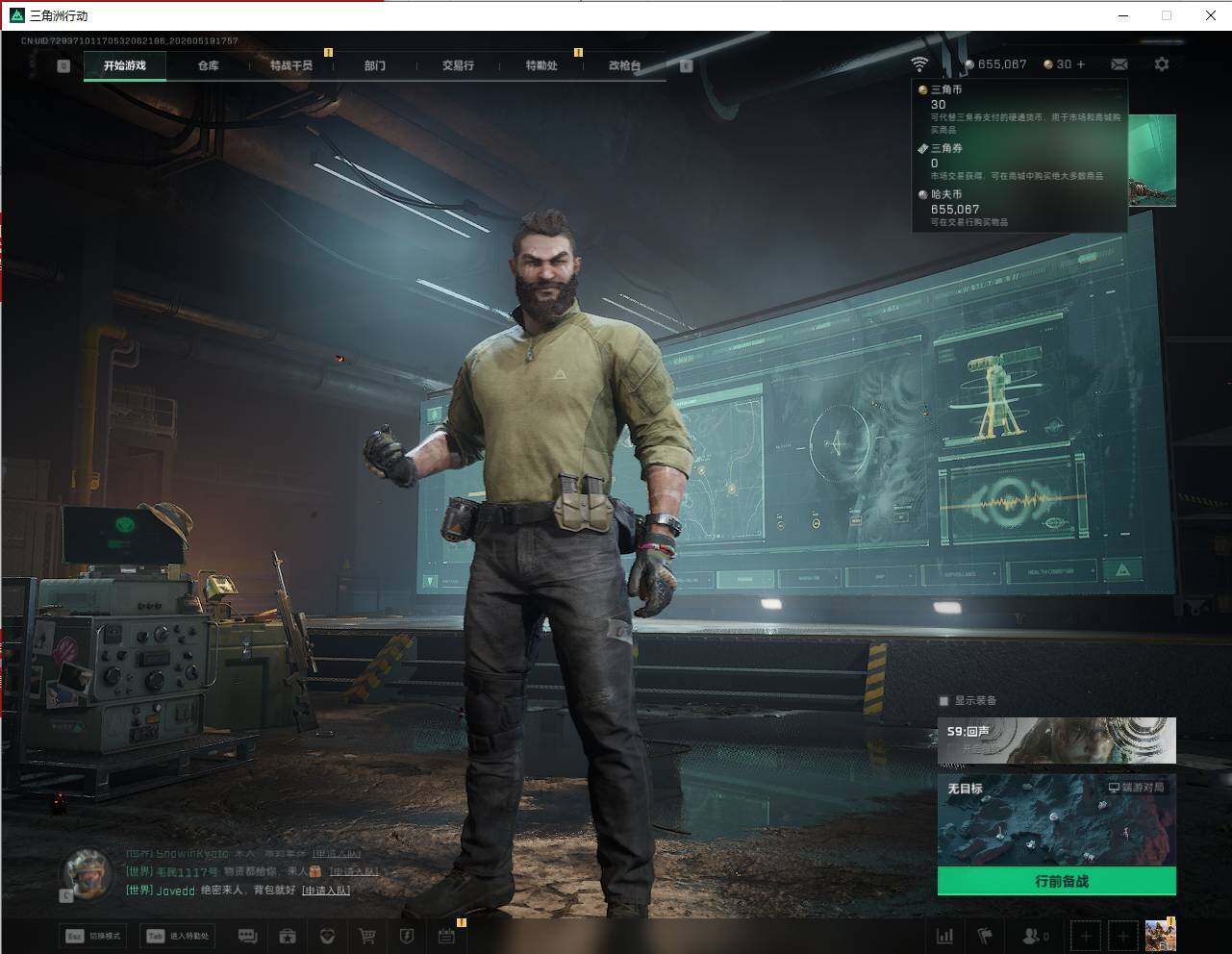The height and width of the screenshot is (954, 1232).
Task: Click the 655,067 哈夫币 balance in top bar
Action: coord(995,64)
